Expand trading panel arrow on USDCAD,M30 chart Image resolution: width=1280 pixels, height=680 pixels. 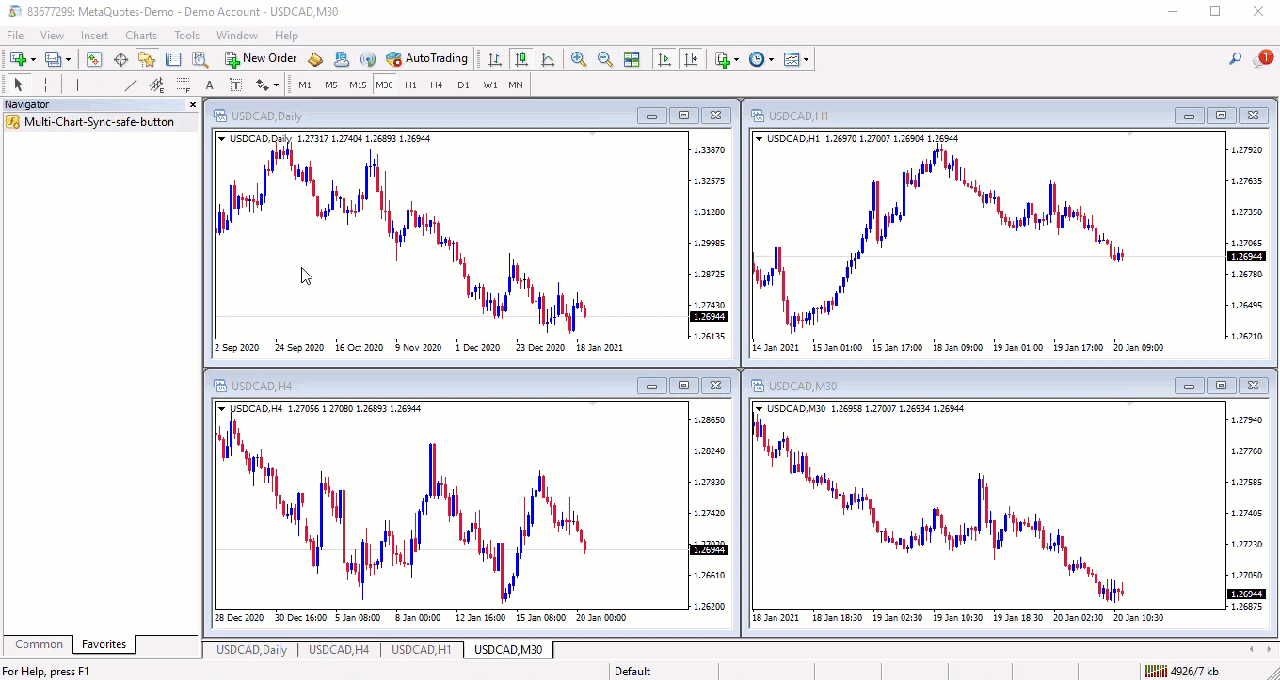759,409
